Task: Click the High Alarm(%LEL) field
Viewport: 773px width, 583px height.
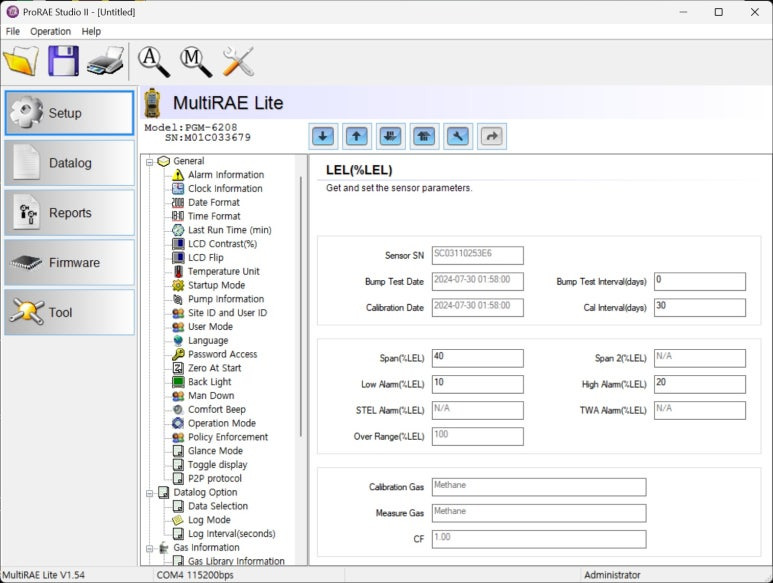Action: [x=700, y=384]
